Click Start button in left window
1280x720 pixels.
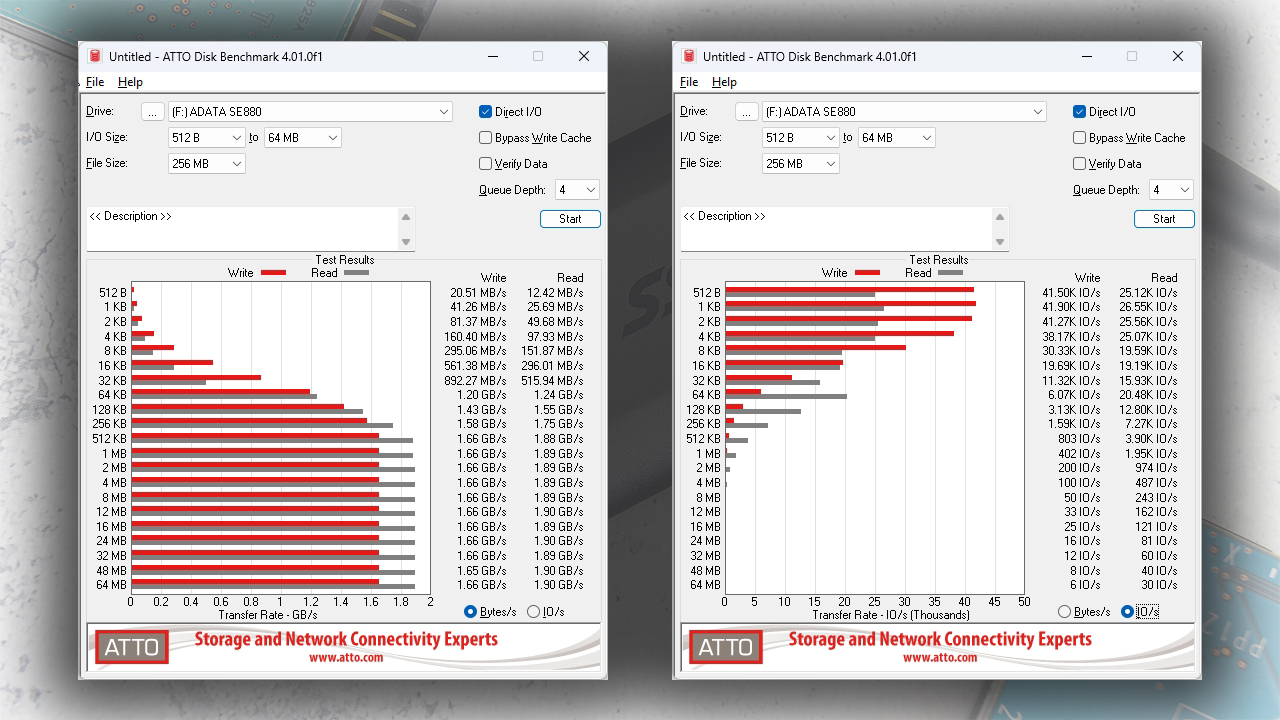pos(570,219)
